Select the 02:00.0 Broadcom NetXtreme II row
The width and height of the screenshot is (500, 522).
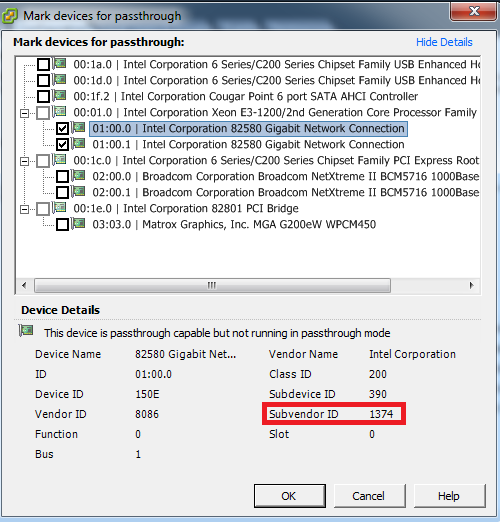(x=286, y=176)
